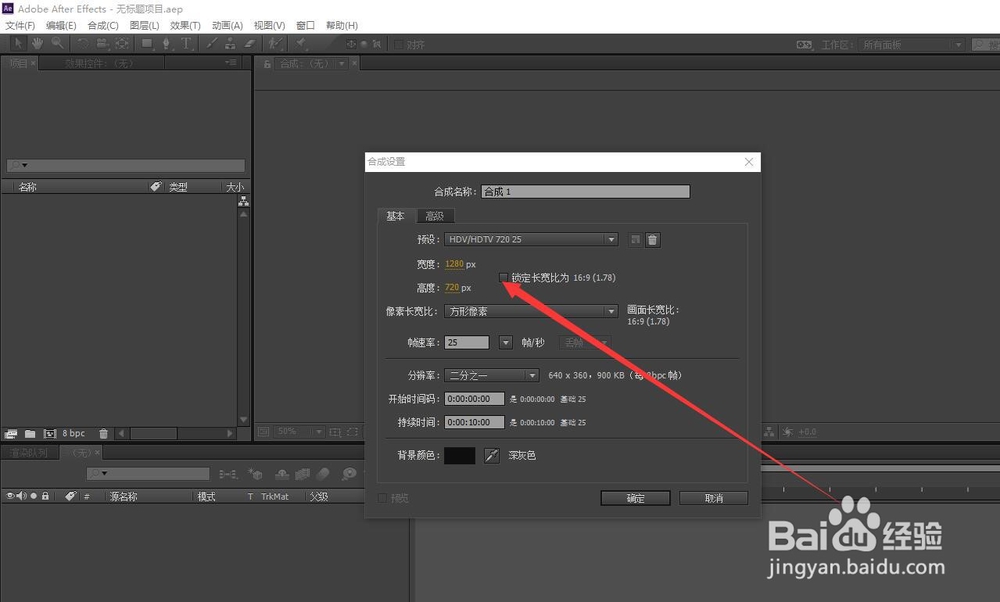
Task: Click interpret footage icon in Project panel
Action: point(11,434)
